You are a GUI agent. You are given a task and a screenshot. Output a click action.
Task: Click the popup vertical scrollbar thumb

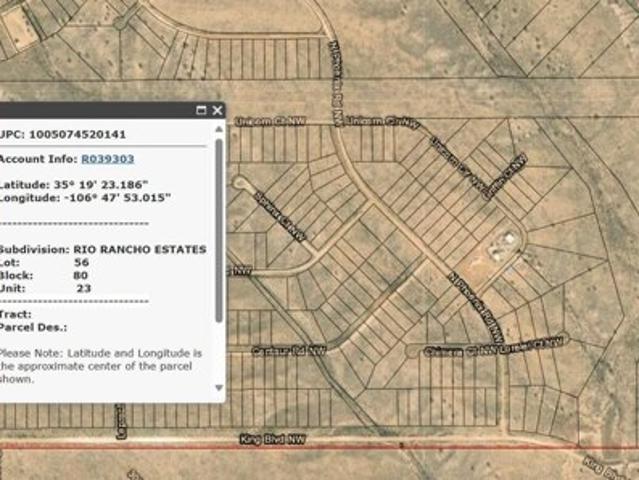[x=218, y=230]
